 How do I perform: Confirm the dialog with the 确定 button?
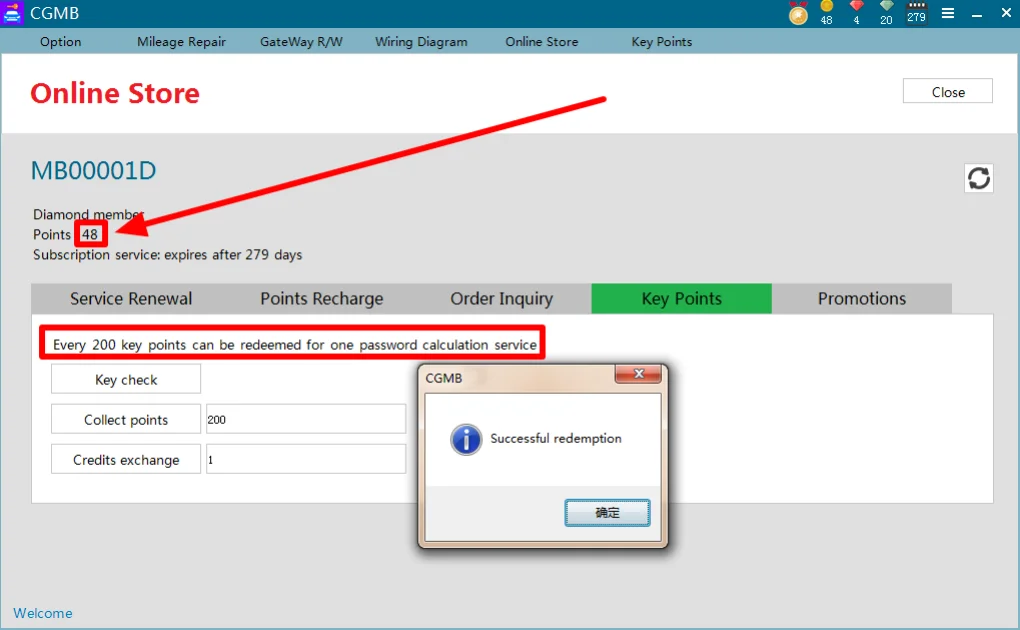pyautogui.click(x=607, y=513)
